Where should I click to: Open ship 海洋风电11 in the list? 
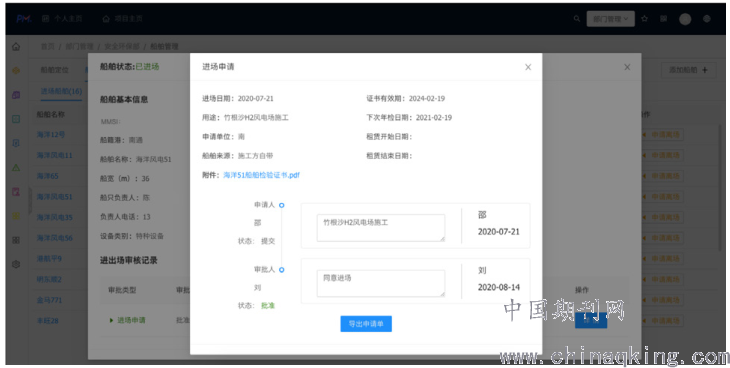point(54,155)
